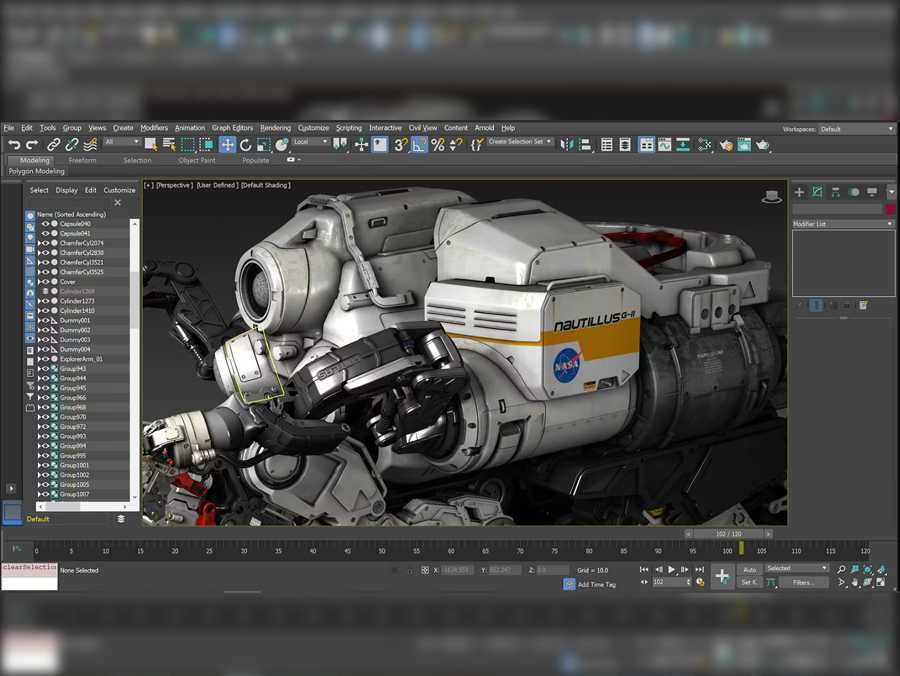
Task: Hide the Cover object via eye icon
Action: (x=45, y=282)
